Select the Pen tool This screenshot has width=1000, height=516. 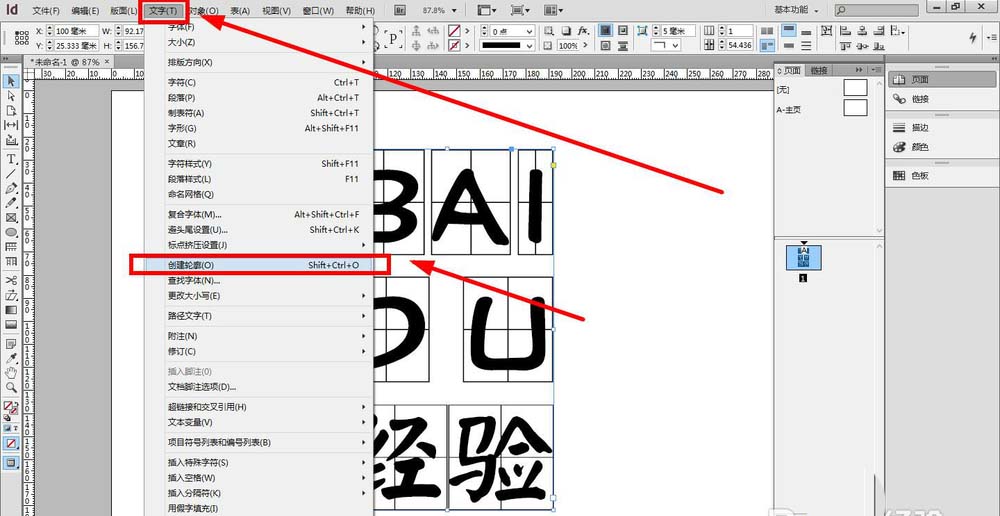[11, 189]
